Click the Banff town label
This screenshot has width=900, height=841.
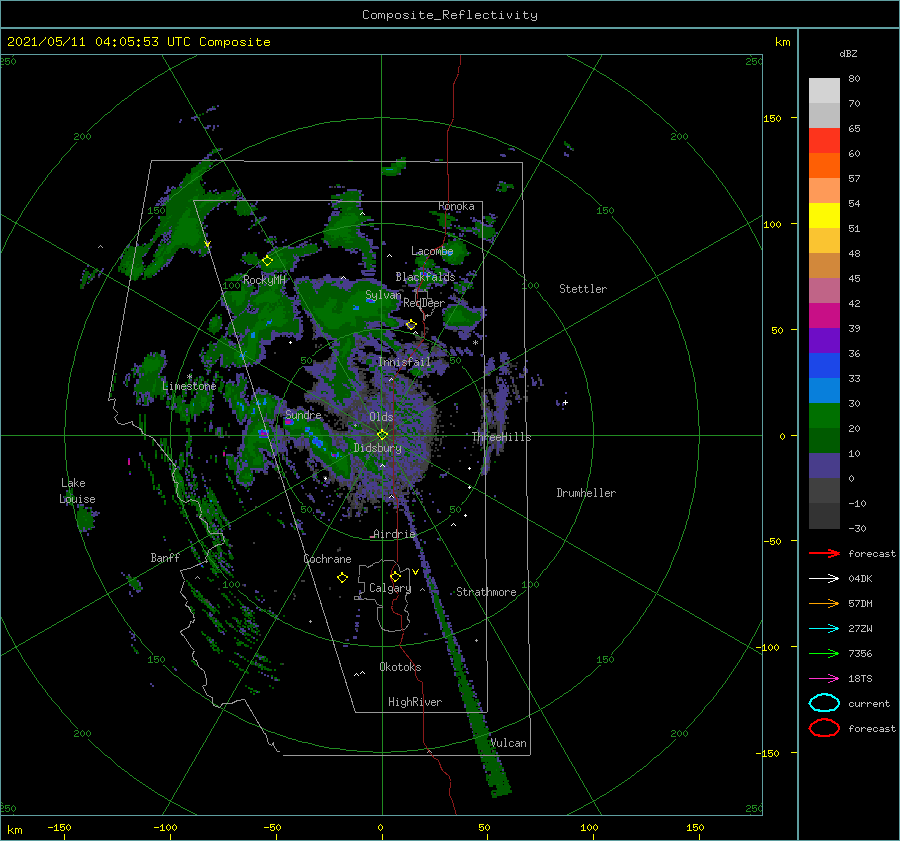pyautogui.click(x=165, y=558)
